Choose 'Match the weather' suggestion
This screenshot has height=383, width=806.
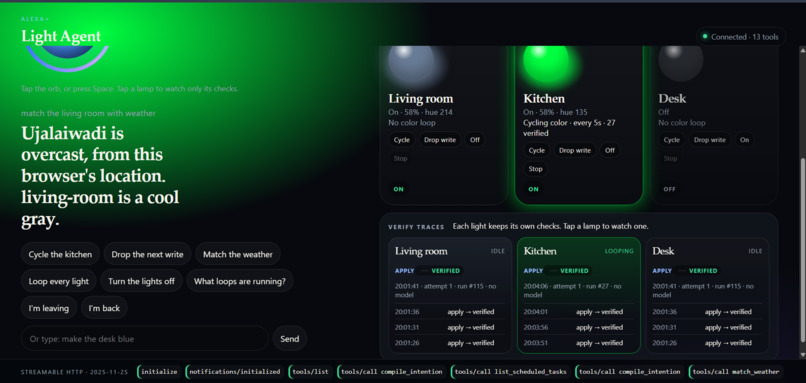pos(237,254)
